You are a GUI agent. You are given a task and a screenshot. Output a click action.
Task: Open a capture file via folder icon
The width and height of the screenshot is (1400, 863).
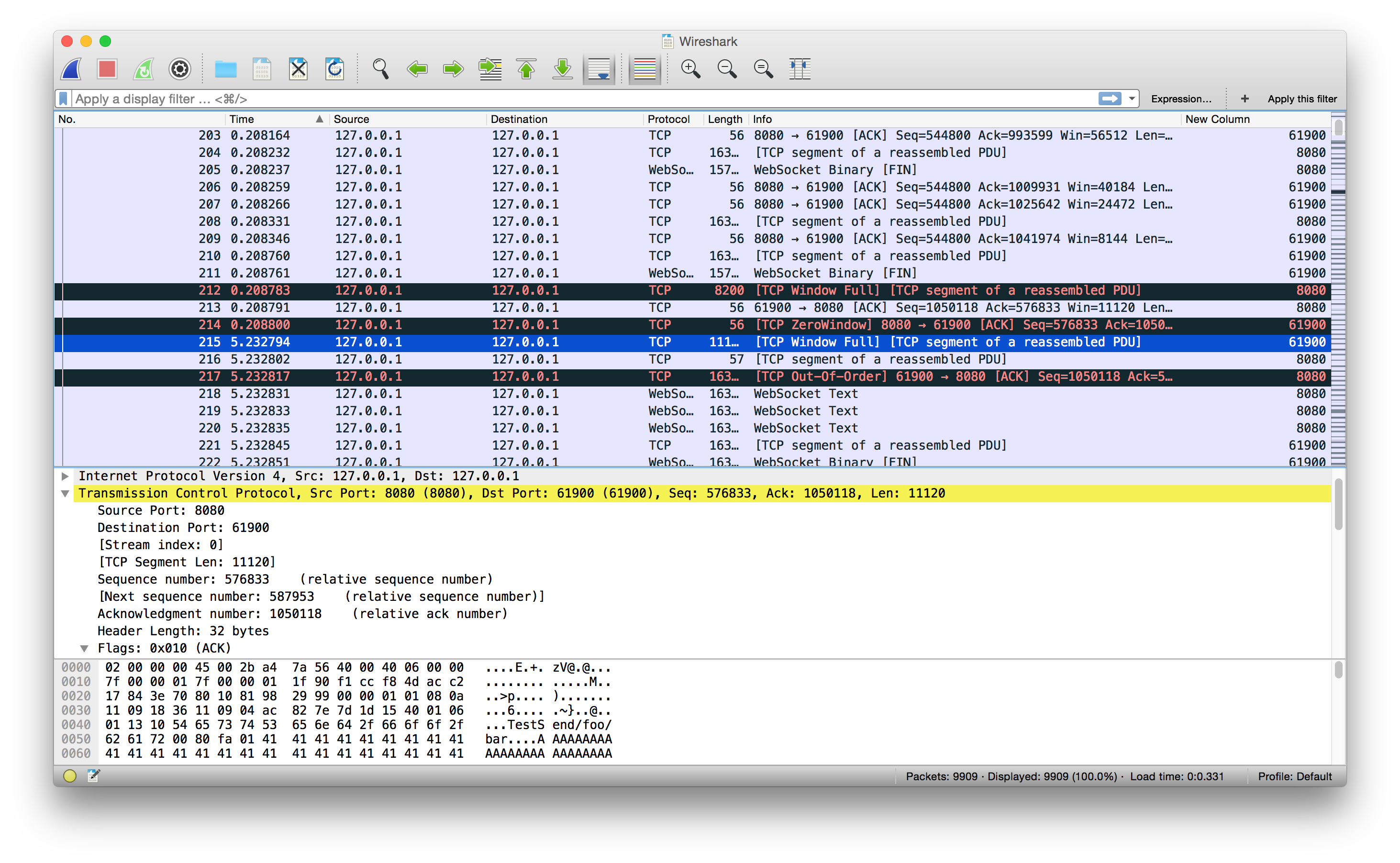click(x=225, y=69)
